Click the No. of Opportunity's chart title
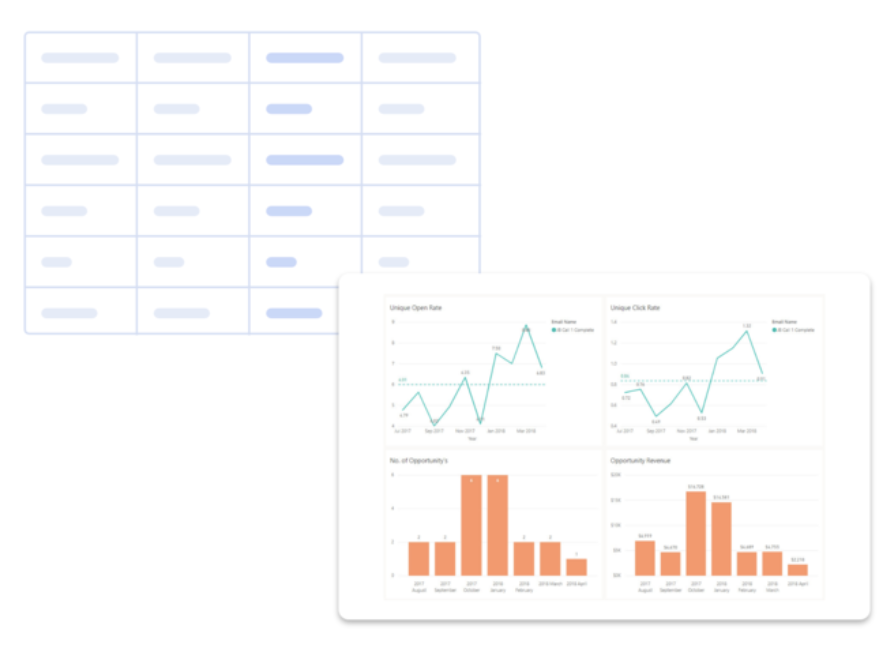 (x=419, y=461)
